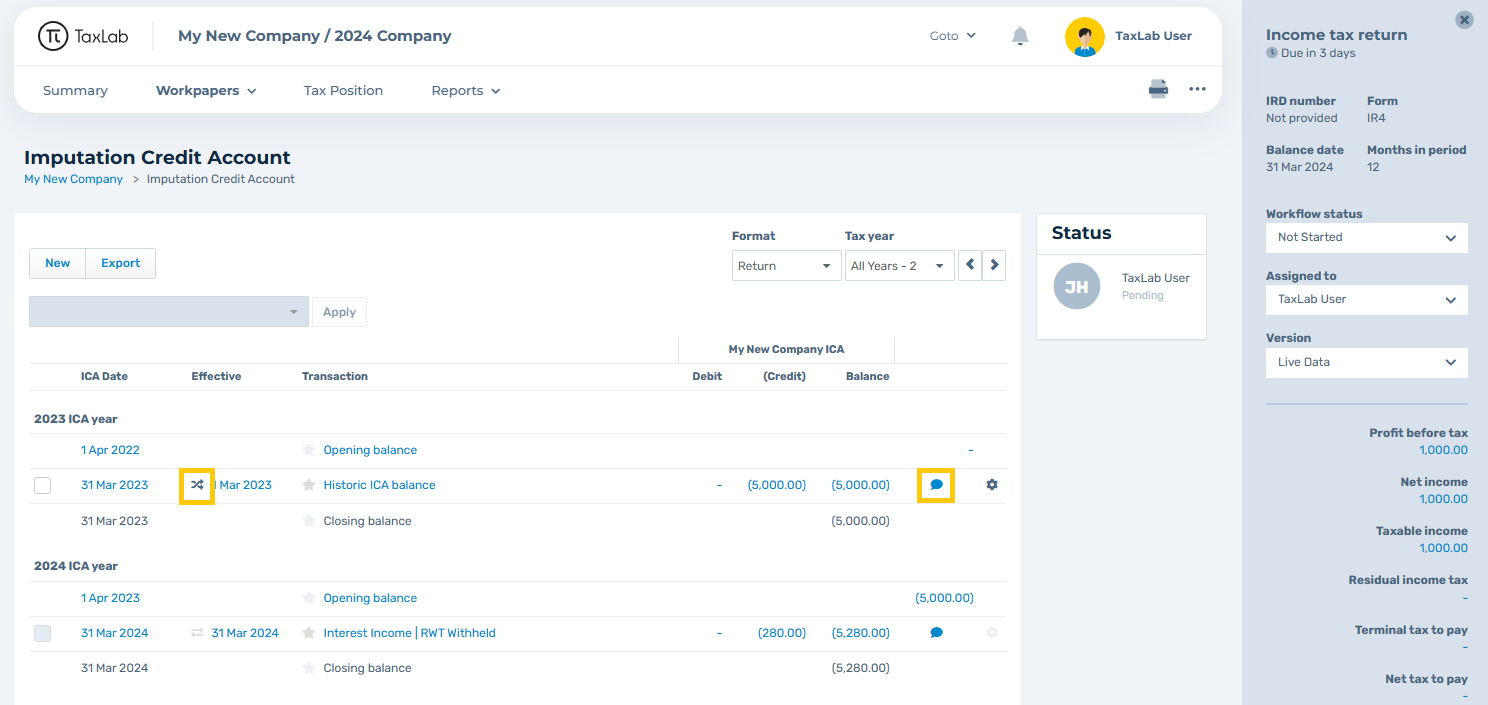Image resolution: width=1488 pixels, height=705 pixels.
Task: Click the Profit before tax 1,000.00 value
Action: pos(1443,450)
